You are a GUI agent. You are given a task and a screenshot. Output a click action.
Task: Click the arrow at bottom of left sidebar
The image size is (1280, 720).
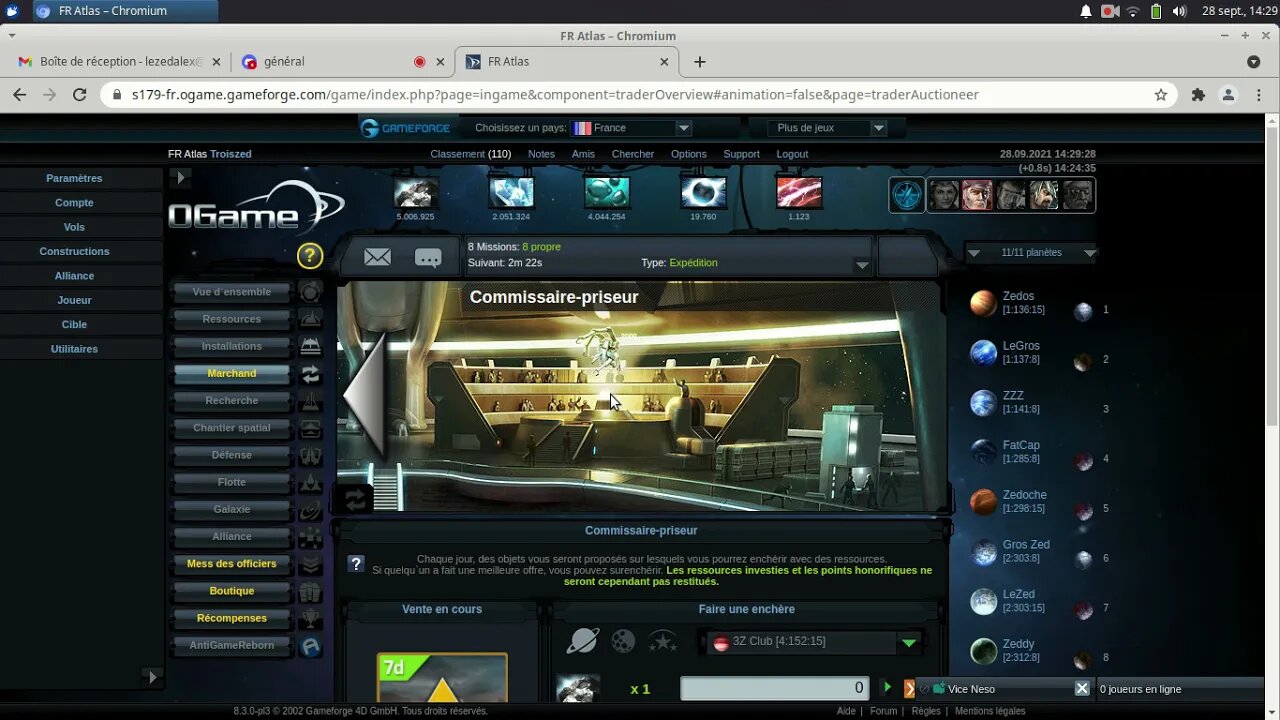(x=152, y=677)
